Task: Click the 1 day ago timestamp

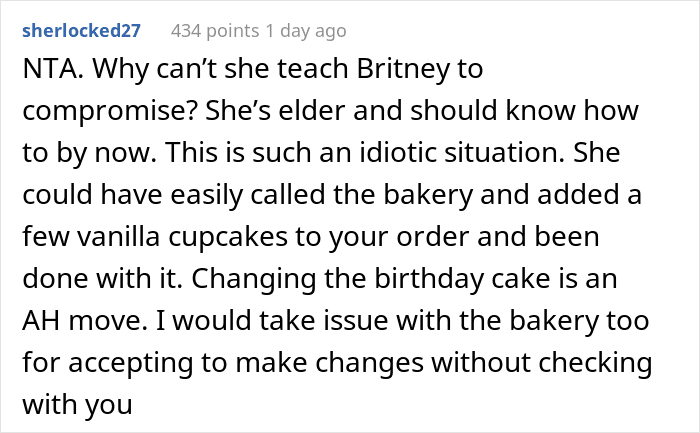Action: click(x=306, y=31)
